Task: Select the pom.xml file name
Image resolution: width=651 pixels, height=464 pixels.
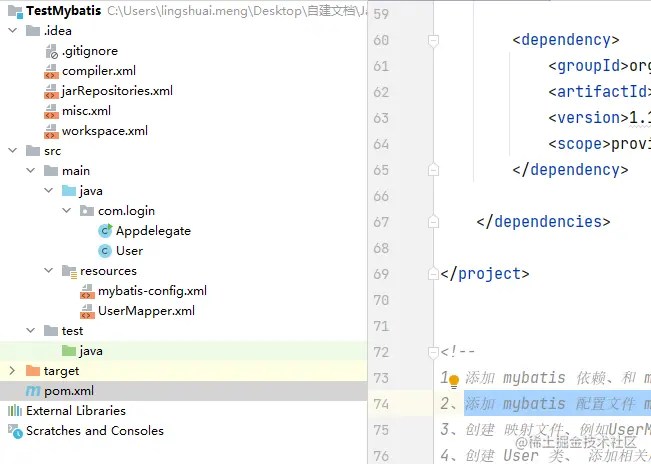Action: click(69, 391)
